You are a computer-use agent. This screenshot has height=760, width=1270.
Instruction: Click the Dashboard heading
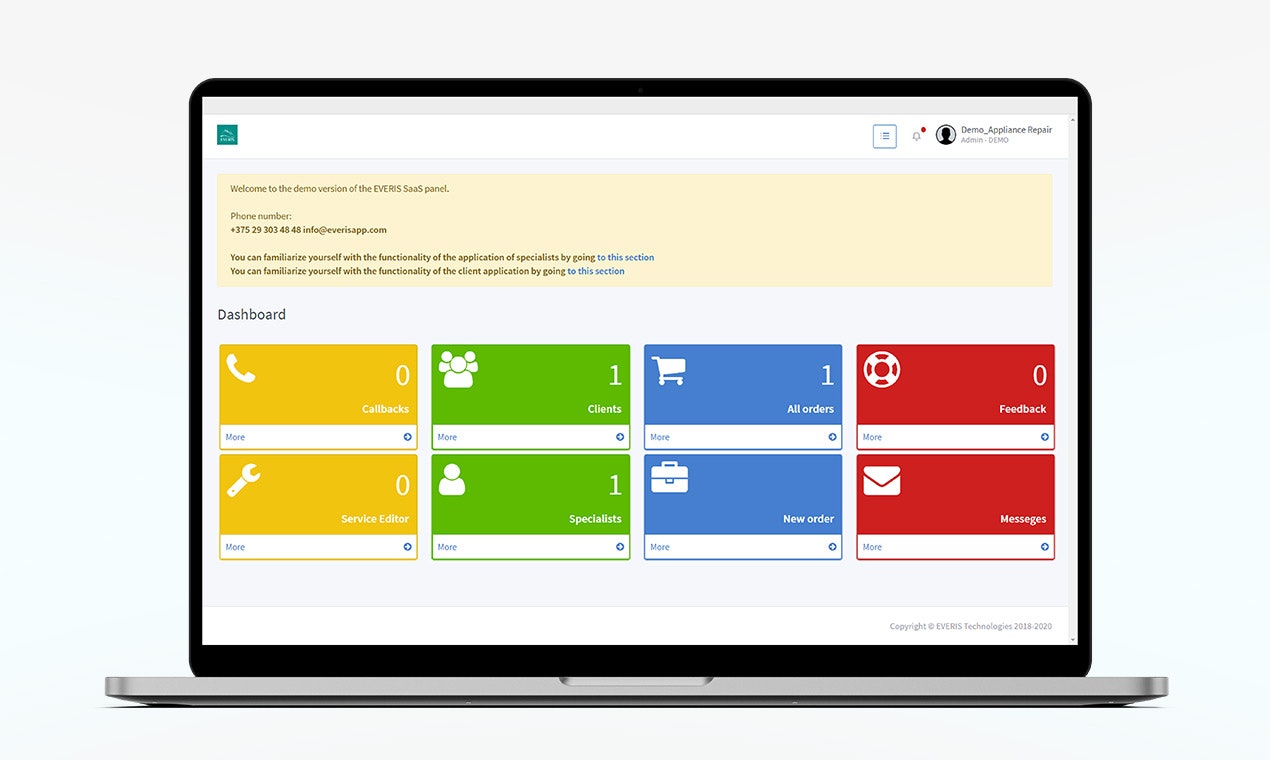pyautogui.click(x=252, y=314)
